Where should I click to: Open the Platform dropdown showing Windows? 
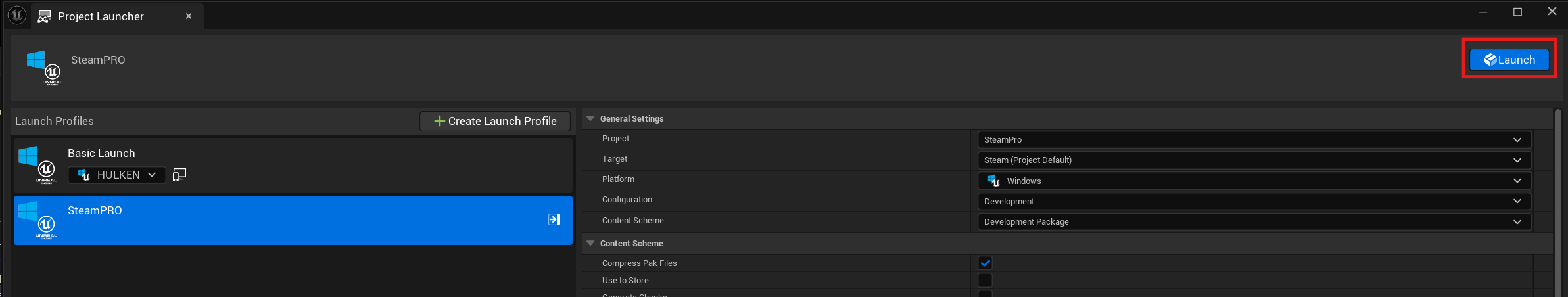(1254, 181)
